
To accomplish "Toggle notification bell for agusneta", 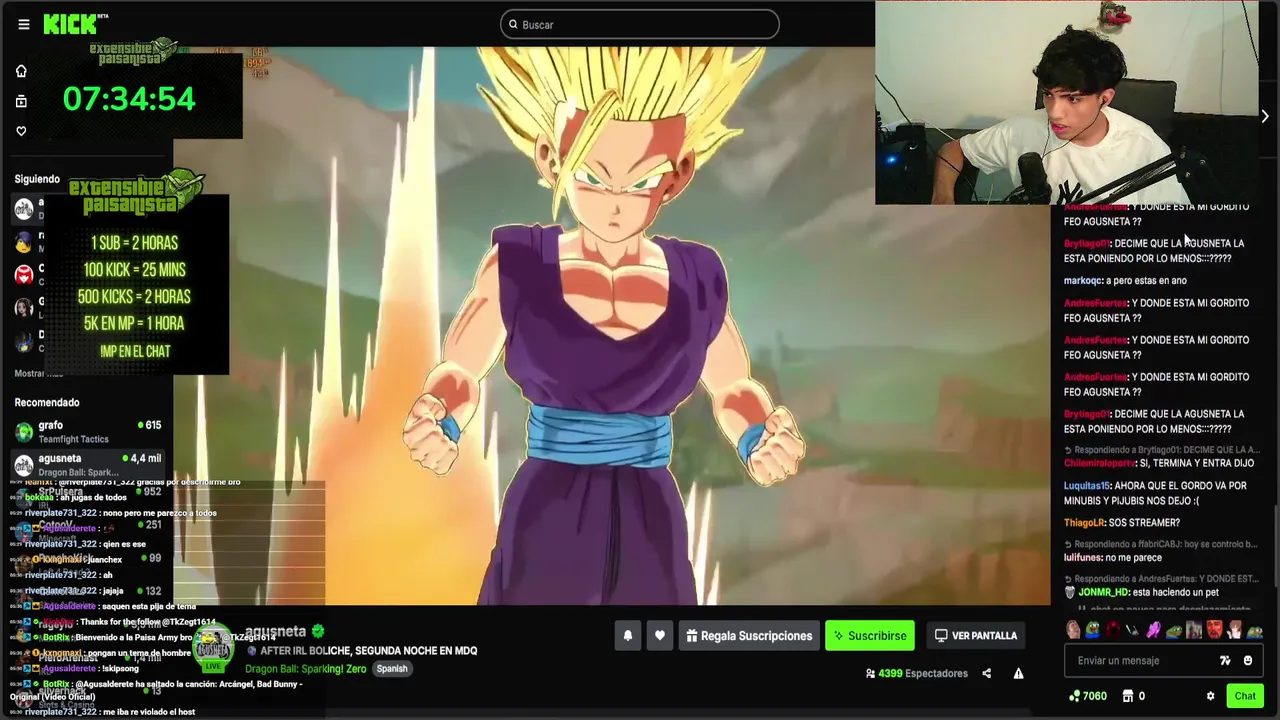I will 628,635.
